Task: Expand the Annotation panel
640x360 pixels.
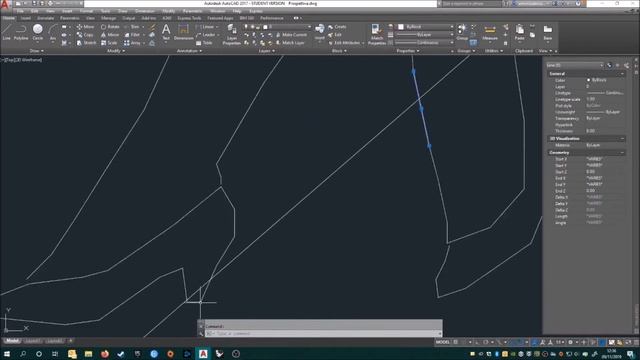Action: [189, 51]
